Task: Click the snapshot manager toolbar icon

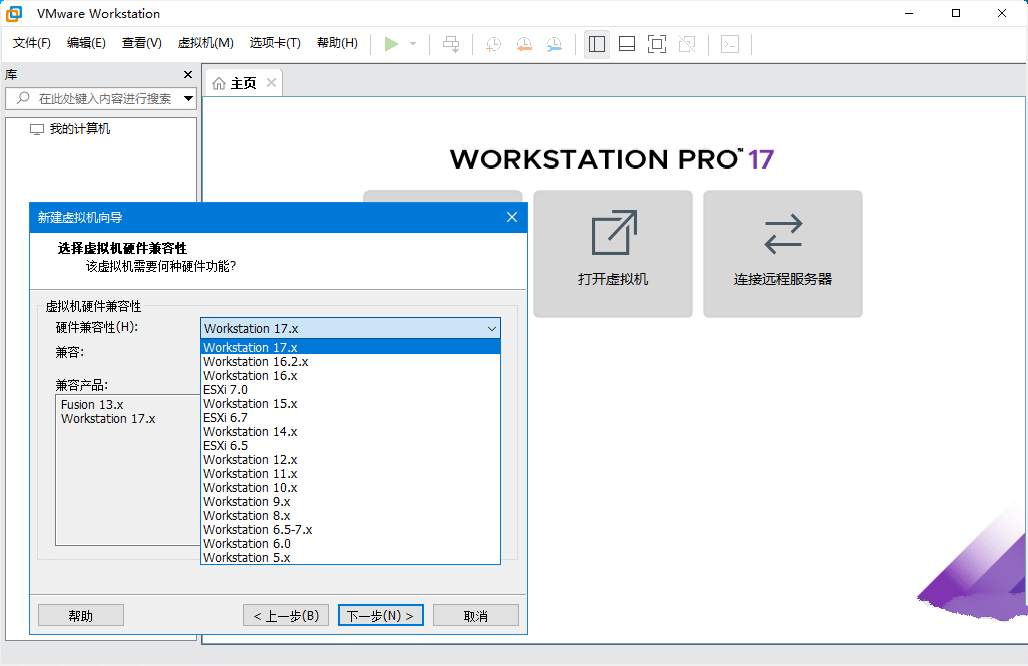Action: [554, 43]
